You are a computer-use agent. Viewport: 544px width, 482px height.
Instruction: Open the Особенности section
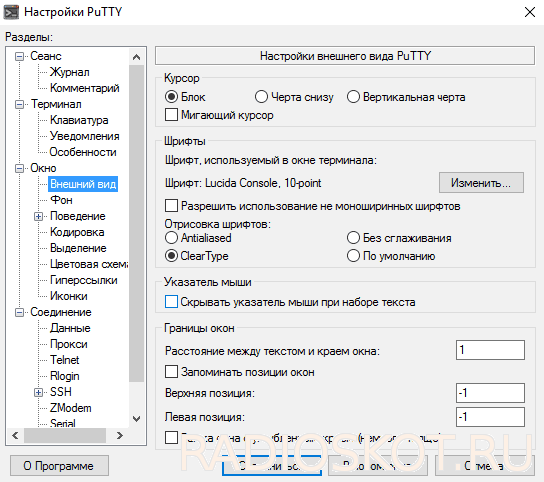[x=83, y=152]
